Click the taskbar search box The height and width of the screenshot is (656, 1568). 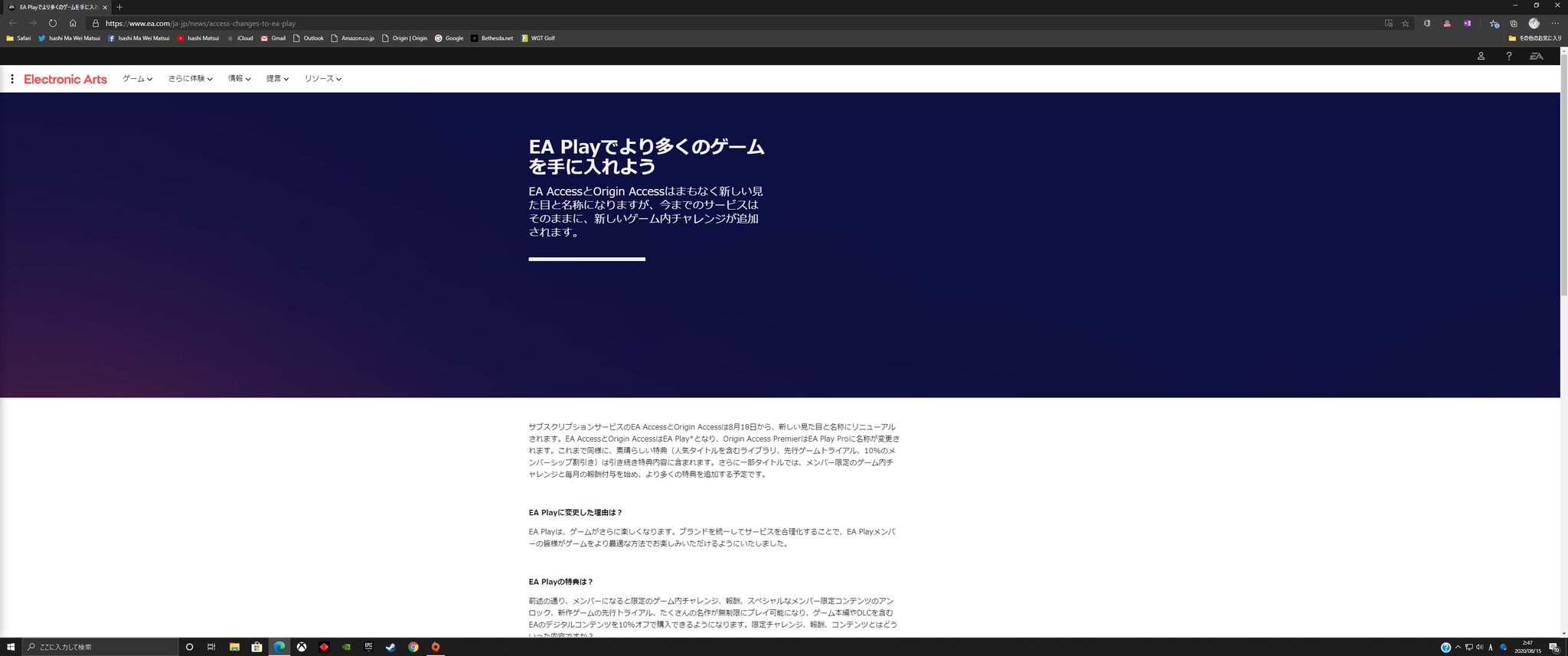(100, 647)
